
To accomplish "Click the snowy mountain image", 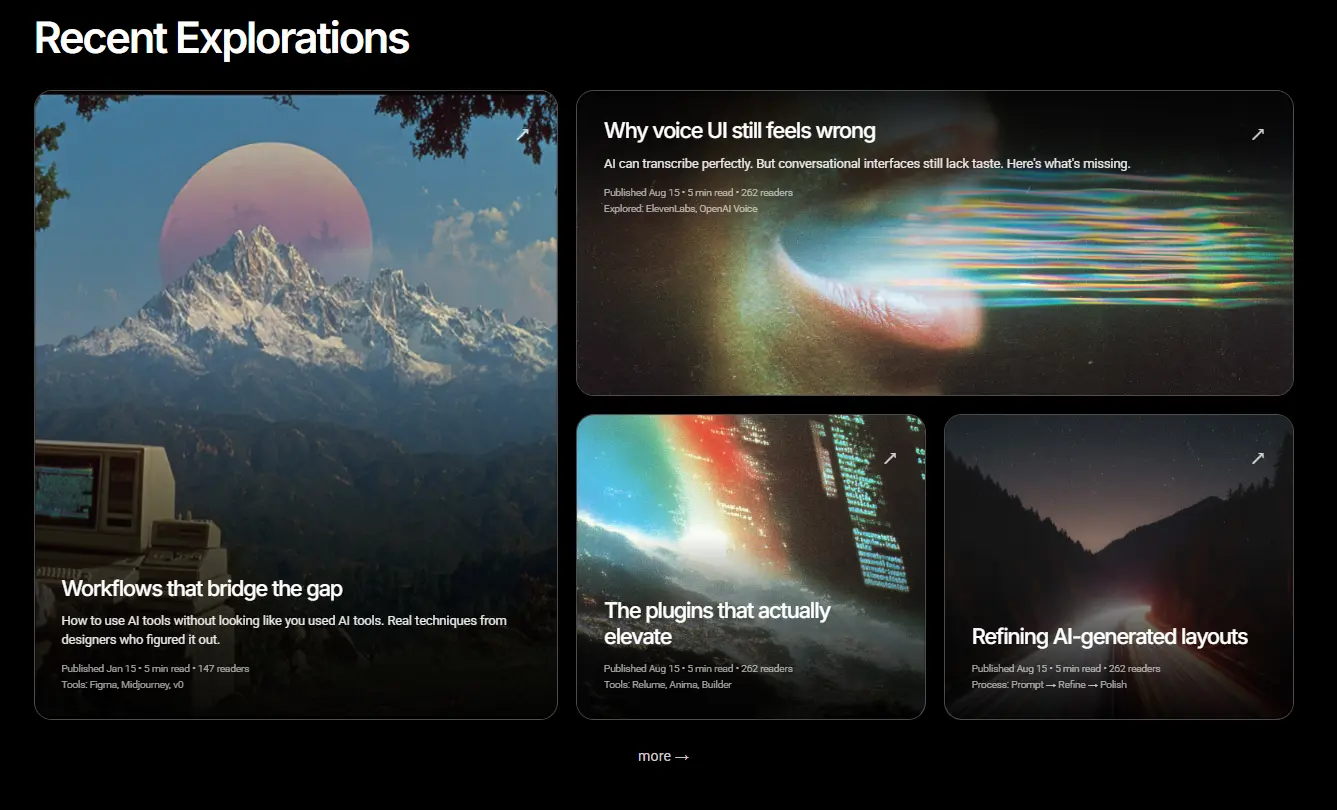I will (296, 300).
